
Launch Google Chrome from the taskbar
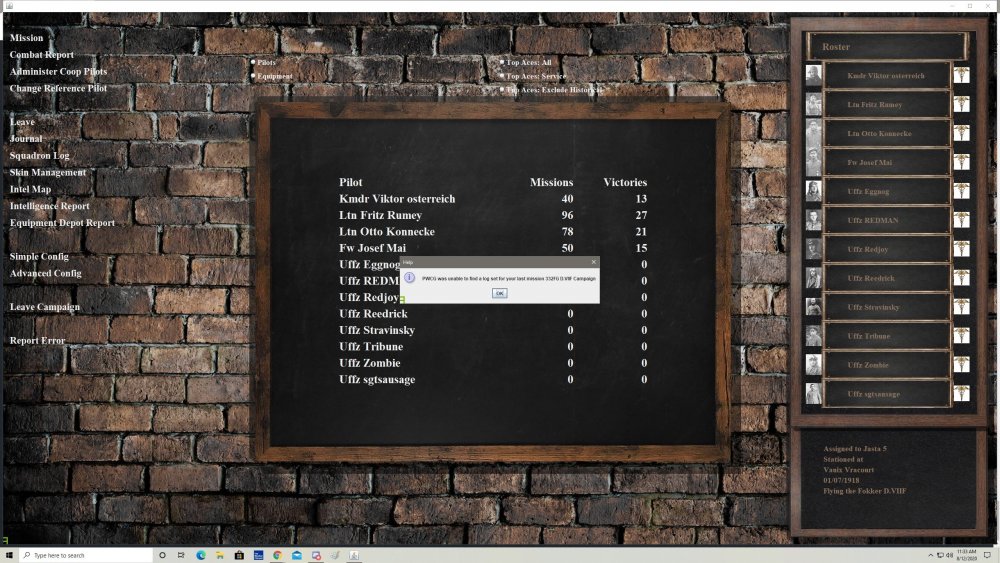coord(277,555)
